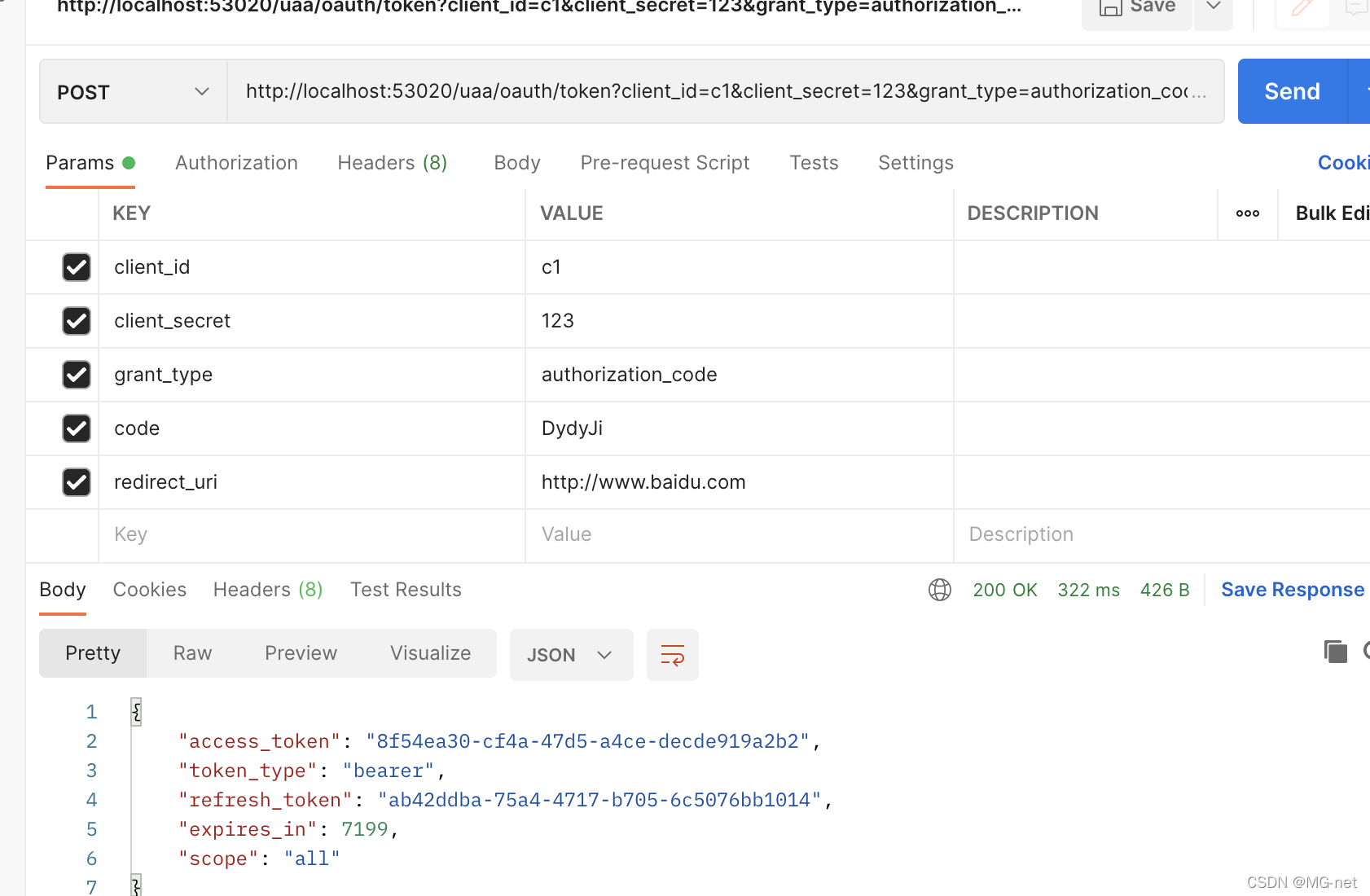Open the Pre-request Script tab
The height and width of the screenshot is (896, 1370).
[665, 163]
